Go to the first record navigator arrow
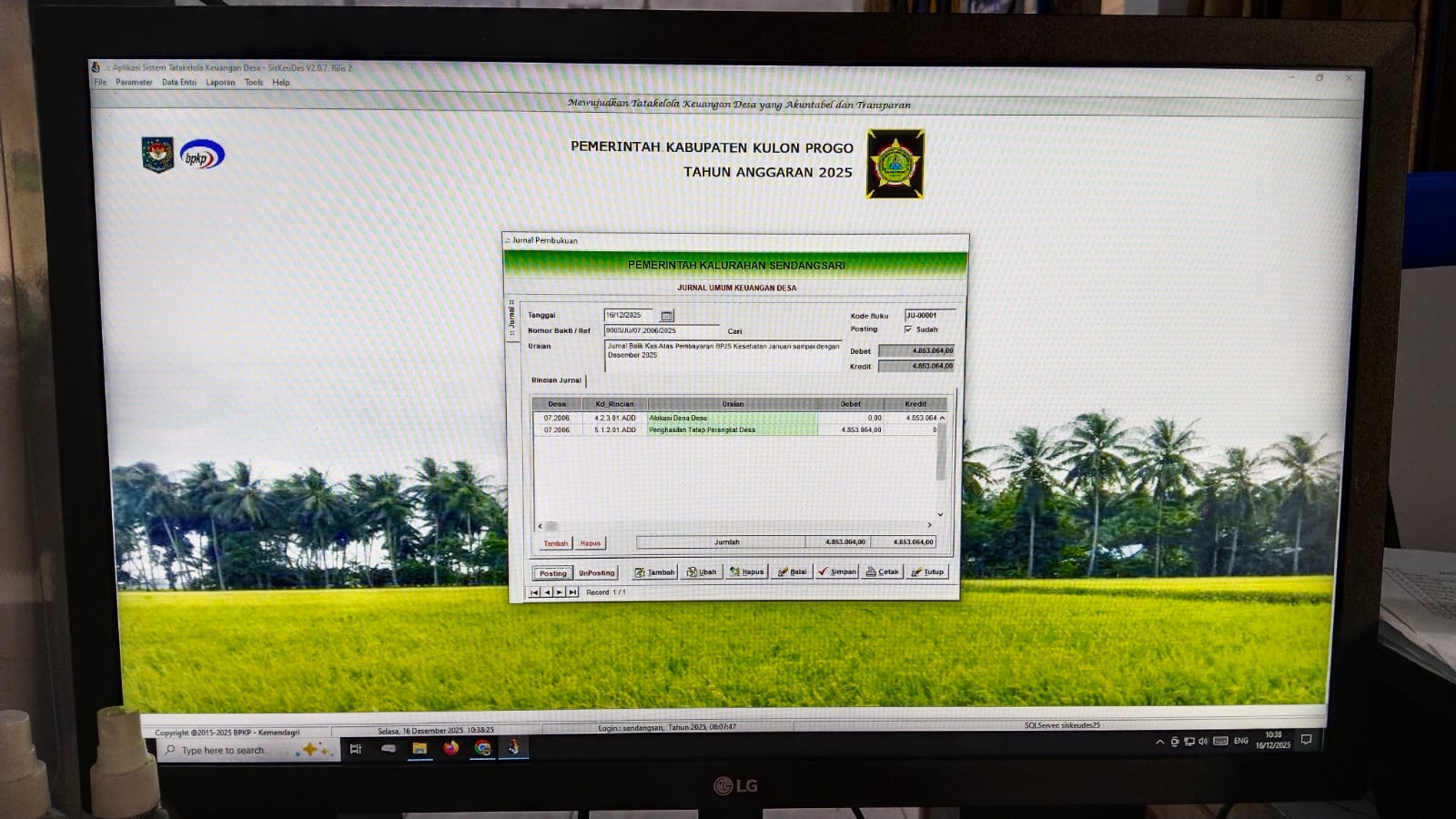 [x=535, y=592]
